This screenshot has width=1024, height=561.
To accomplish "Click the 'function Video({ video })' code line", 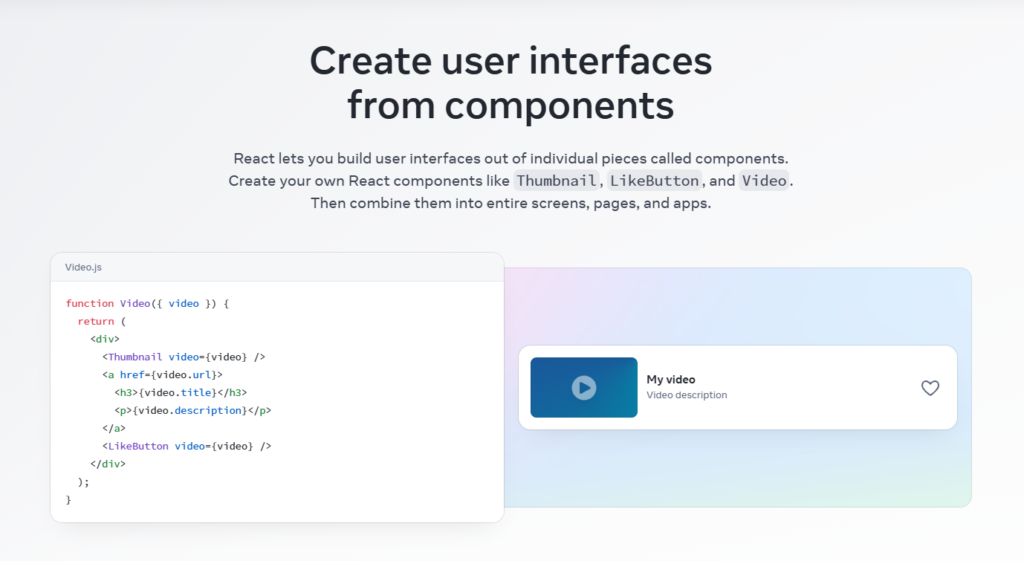I will (148, 304).
